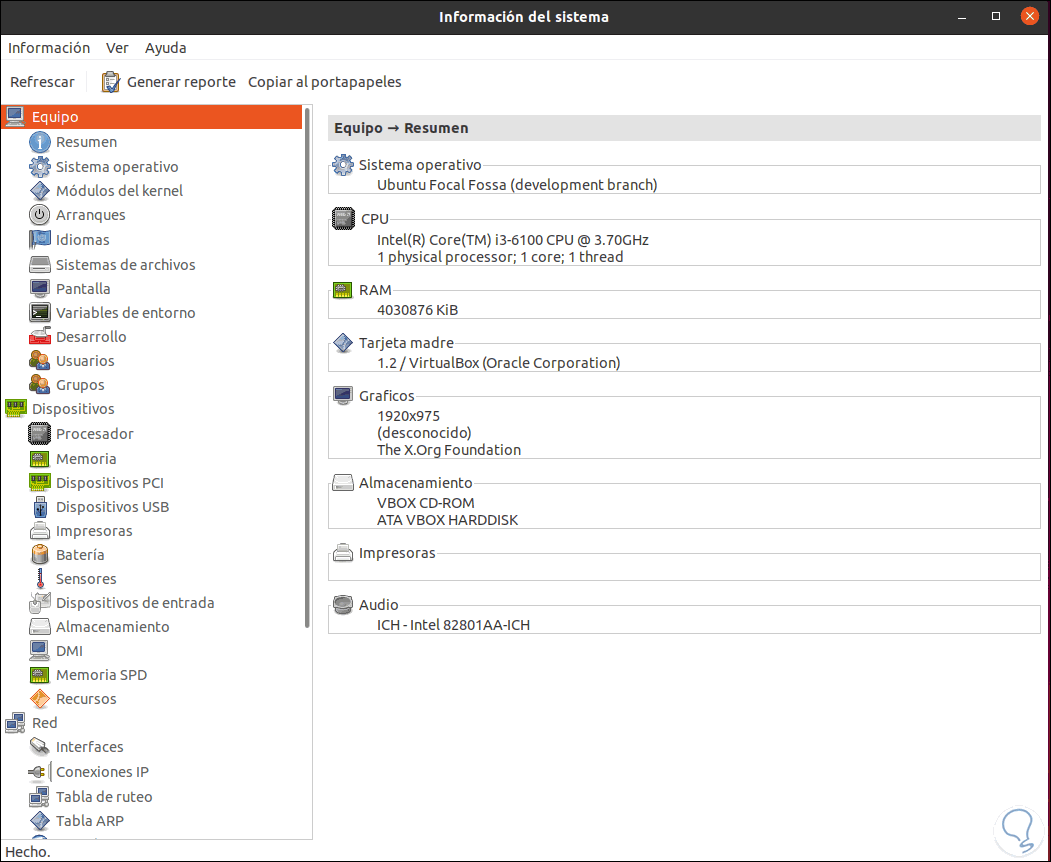Click the Generar reporte clipboard icon

[x=111, y=82]
